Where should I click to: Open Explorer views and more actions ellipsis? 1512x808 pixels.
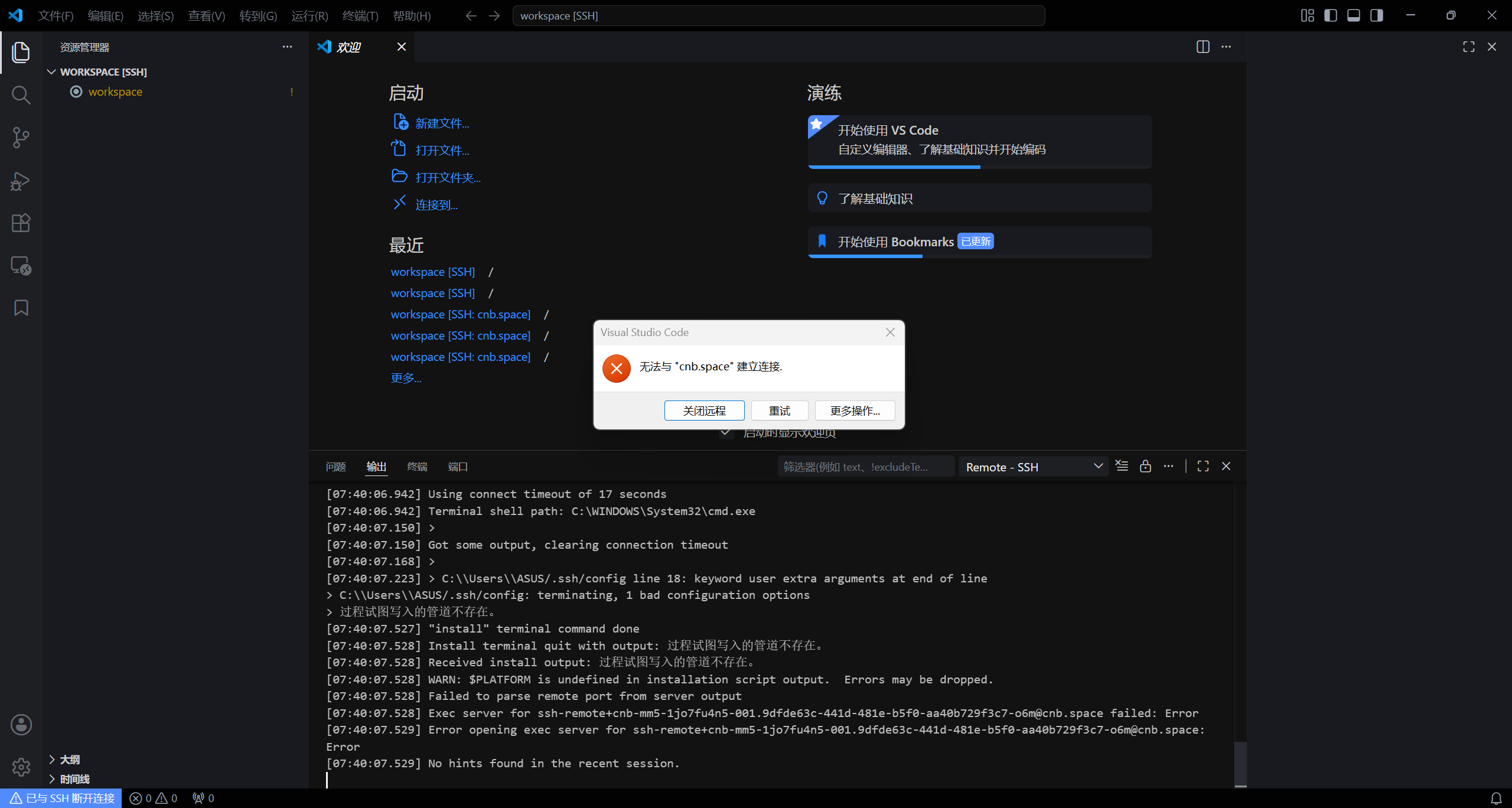coord(287,47)
